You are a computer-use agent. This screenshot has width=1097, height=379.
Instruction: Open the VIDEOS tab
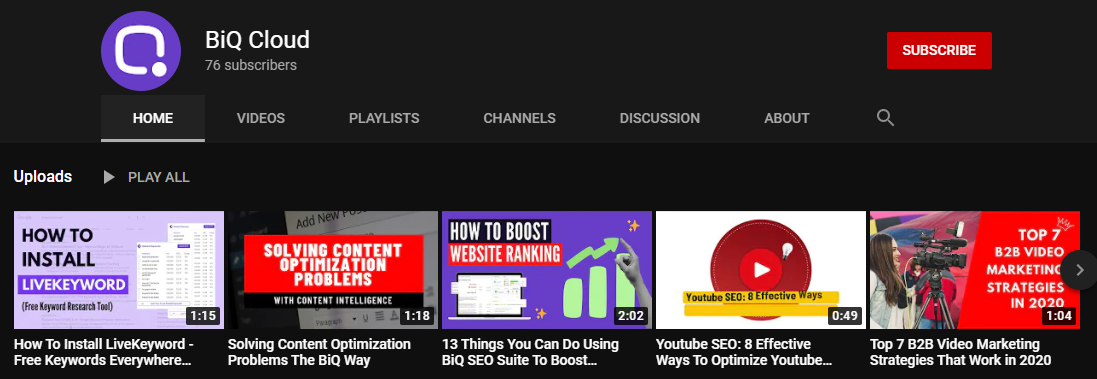click(261, 118)
